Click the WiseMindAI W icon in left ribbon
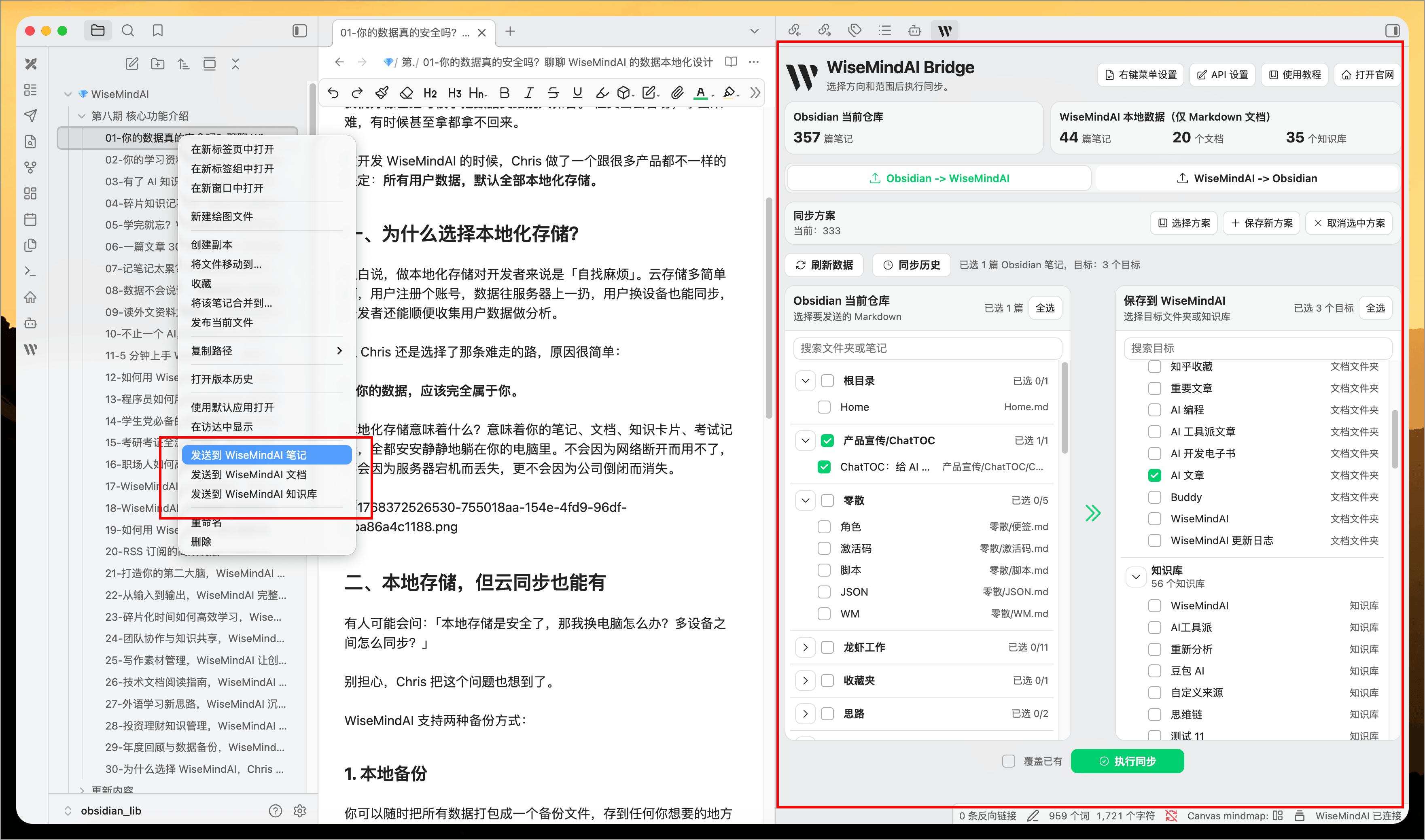 (31, 349)
